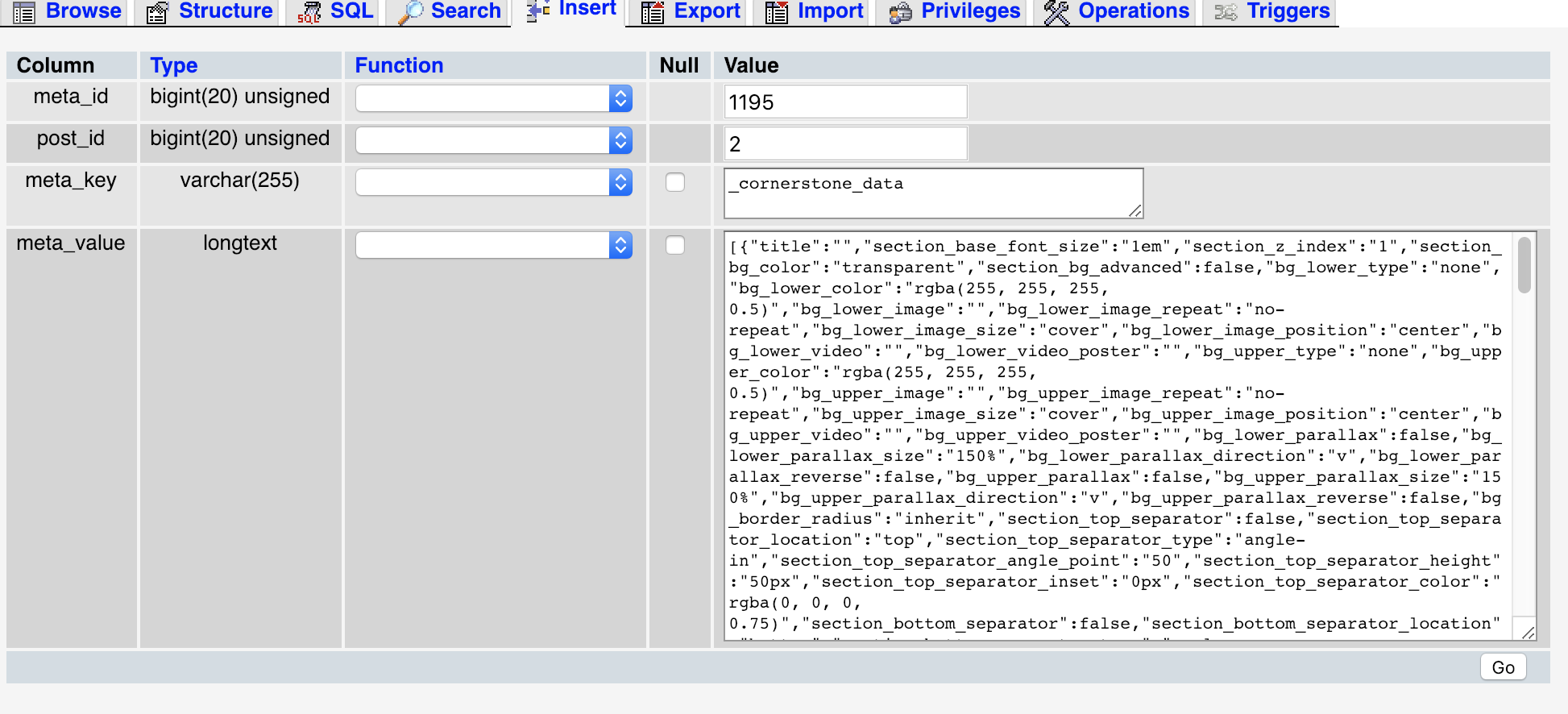Sort by the Type column header link
The image size is (1568, 714).
click(x=174, y=65)
